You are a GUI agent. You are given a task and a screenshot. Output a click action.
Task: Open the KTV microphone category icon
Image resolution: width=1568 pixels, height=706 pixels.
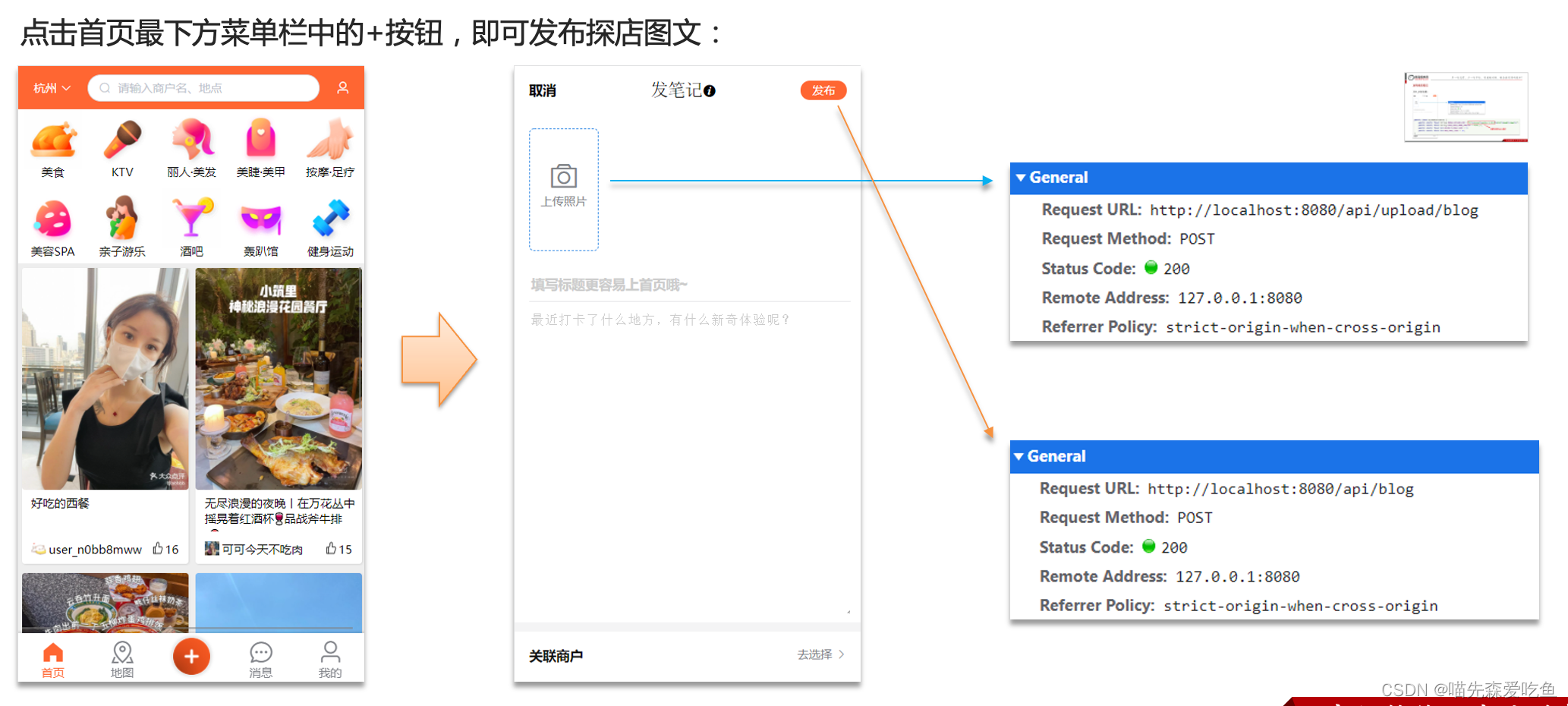(123, 140)
